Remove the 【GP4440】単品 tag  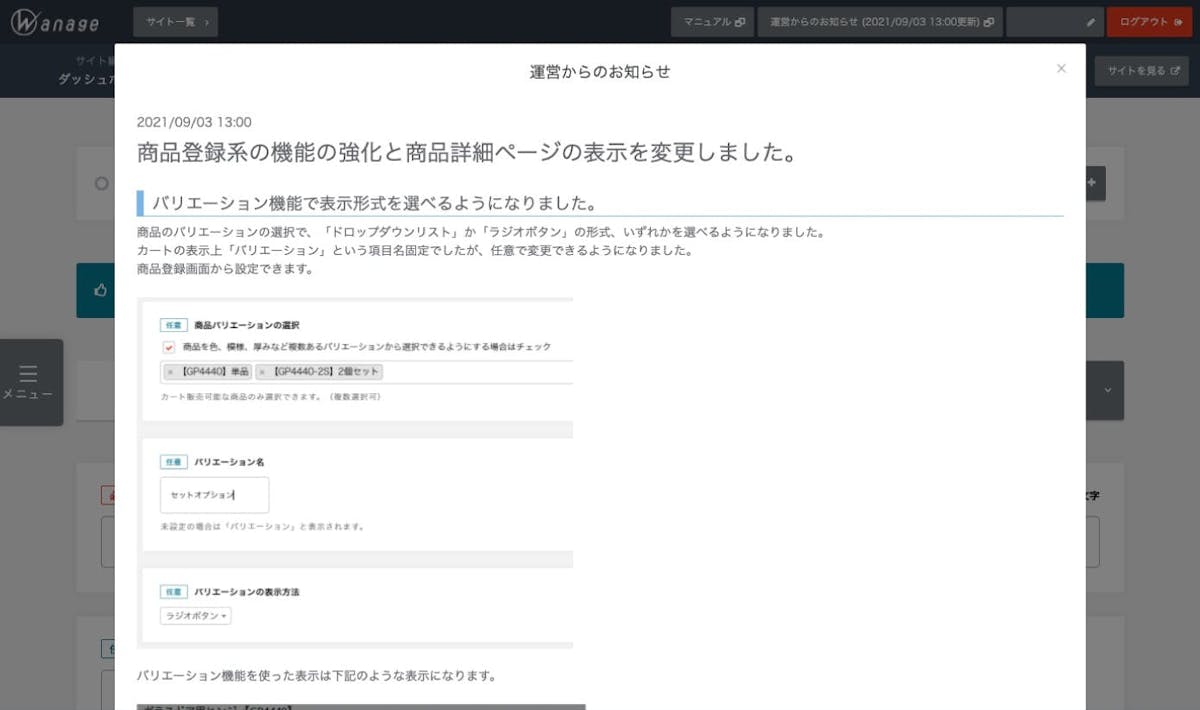click(171, 372)
